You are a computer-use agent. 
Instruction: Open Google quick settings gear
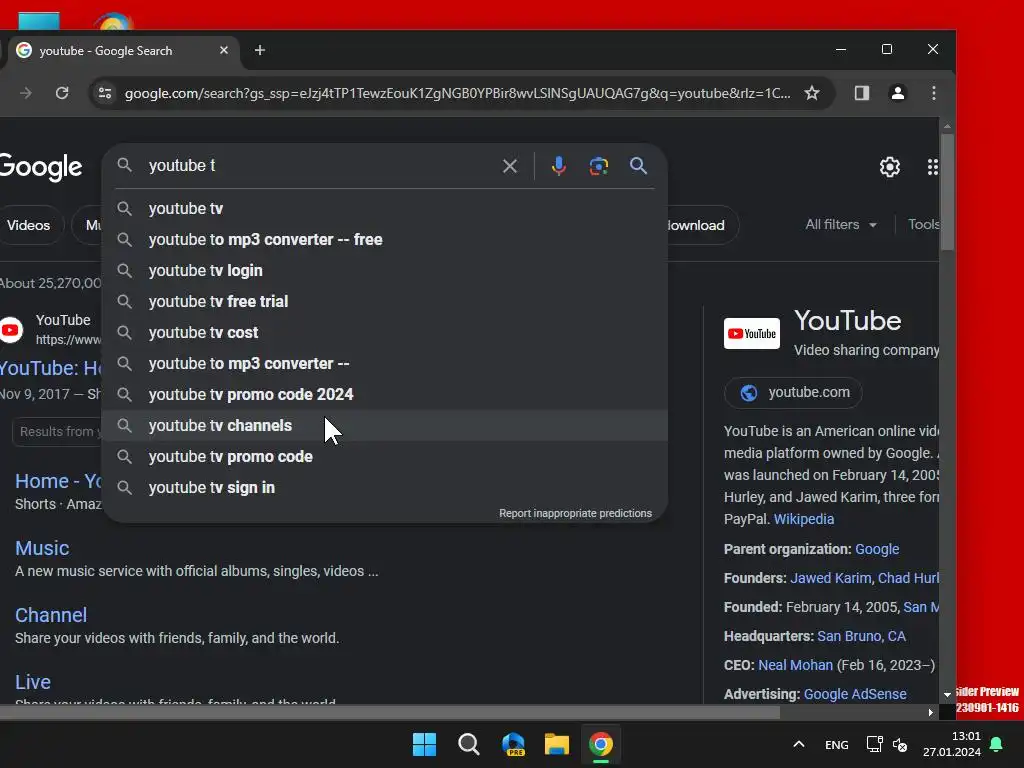click(x=889, y=167)
